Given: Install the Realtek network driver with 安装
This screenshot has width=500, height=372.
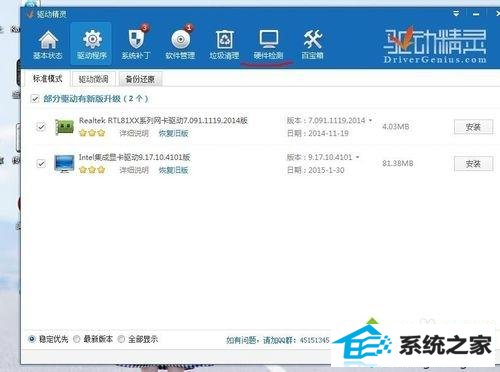Looking at the screenshot, I should [473, 127].
